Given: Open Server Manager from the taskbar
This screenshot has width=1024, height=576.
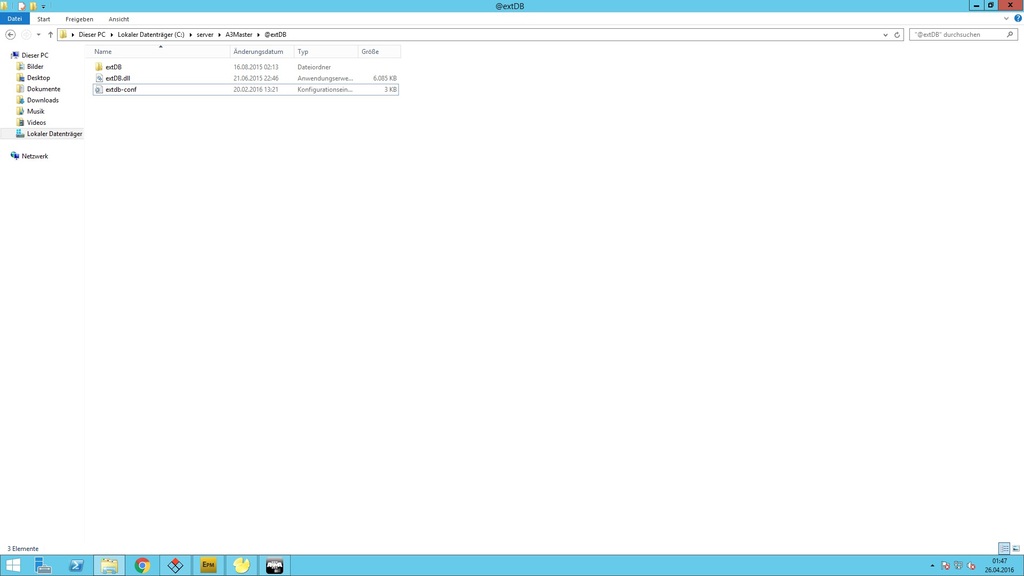Looking at the screenshot, I should 43,566.
